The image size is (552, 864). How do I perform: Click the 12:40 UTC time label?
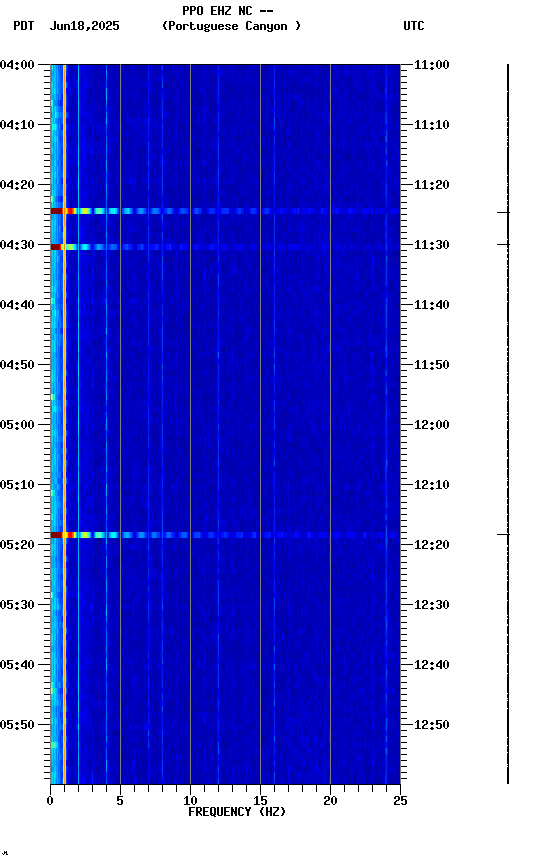pyautogui.click(x=431, y=666)
